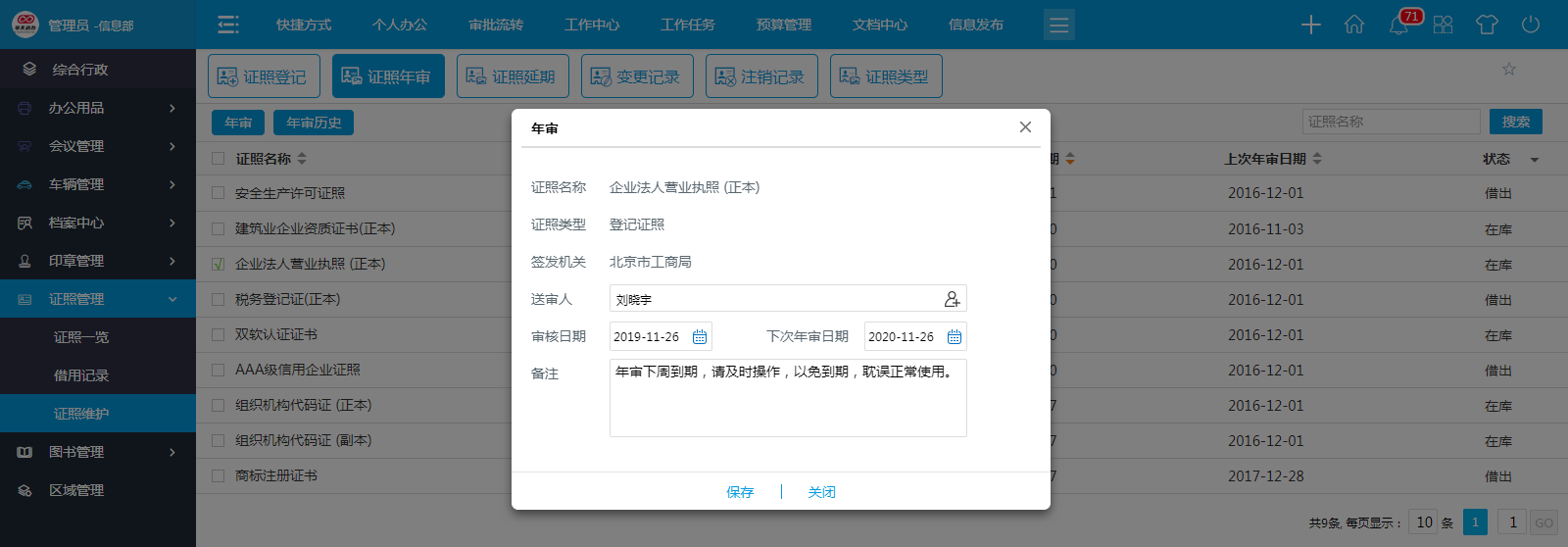1568x547 pixels.
Task: Click the 档案中心 archive icon
Action: [x=25, y=223]
